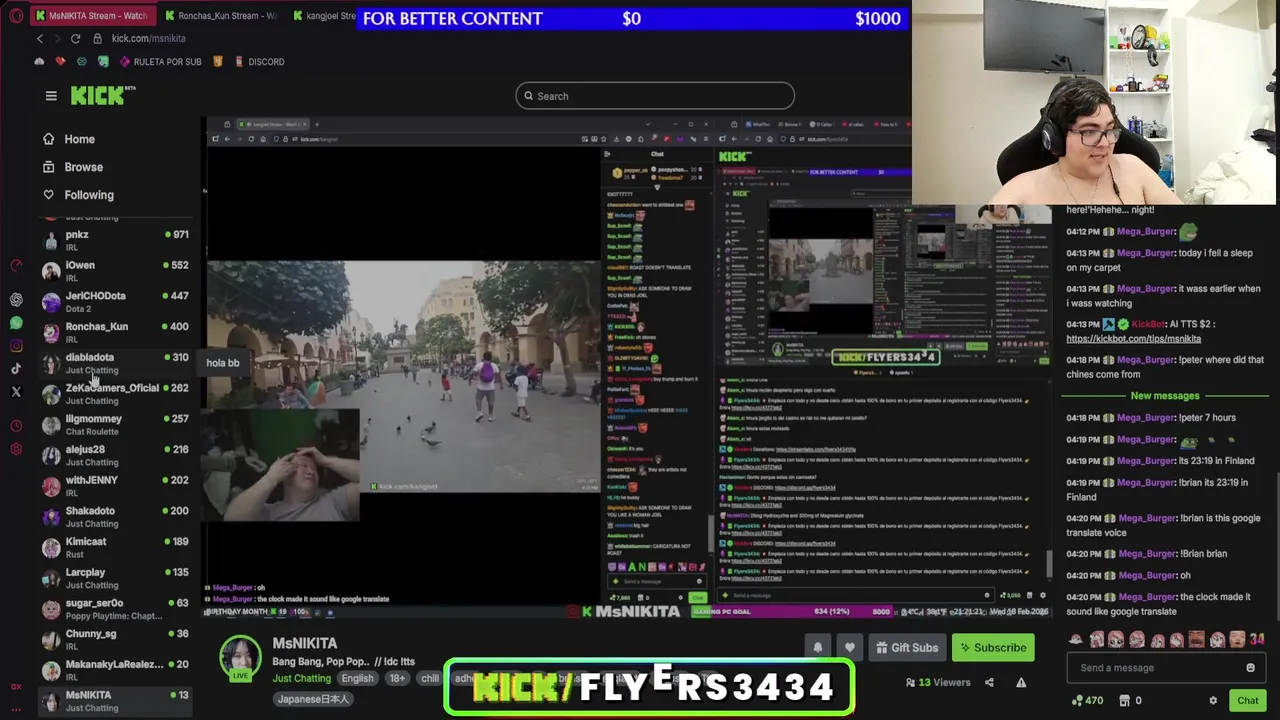Image resolution: width=1280 pixels, height=720 pixels.
Task: Switch to Ronchas_Kun Stream tab
Action: click(220, 15)
